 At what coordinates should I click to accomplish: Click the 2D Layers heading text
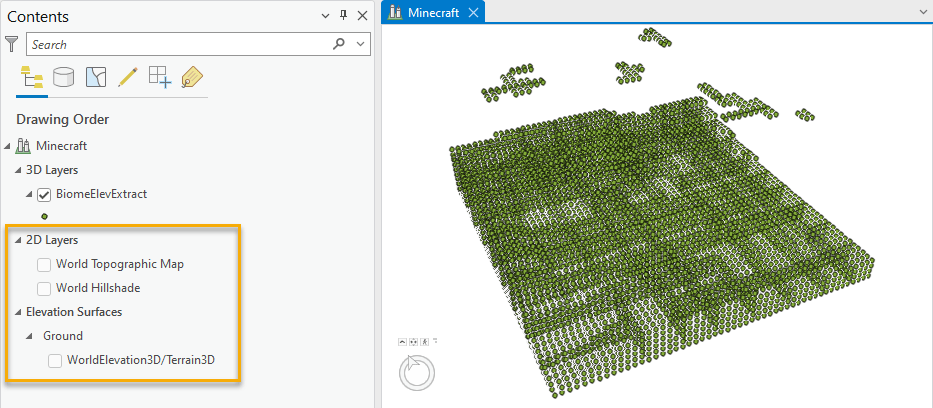tap(52, 240)
